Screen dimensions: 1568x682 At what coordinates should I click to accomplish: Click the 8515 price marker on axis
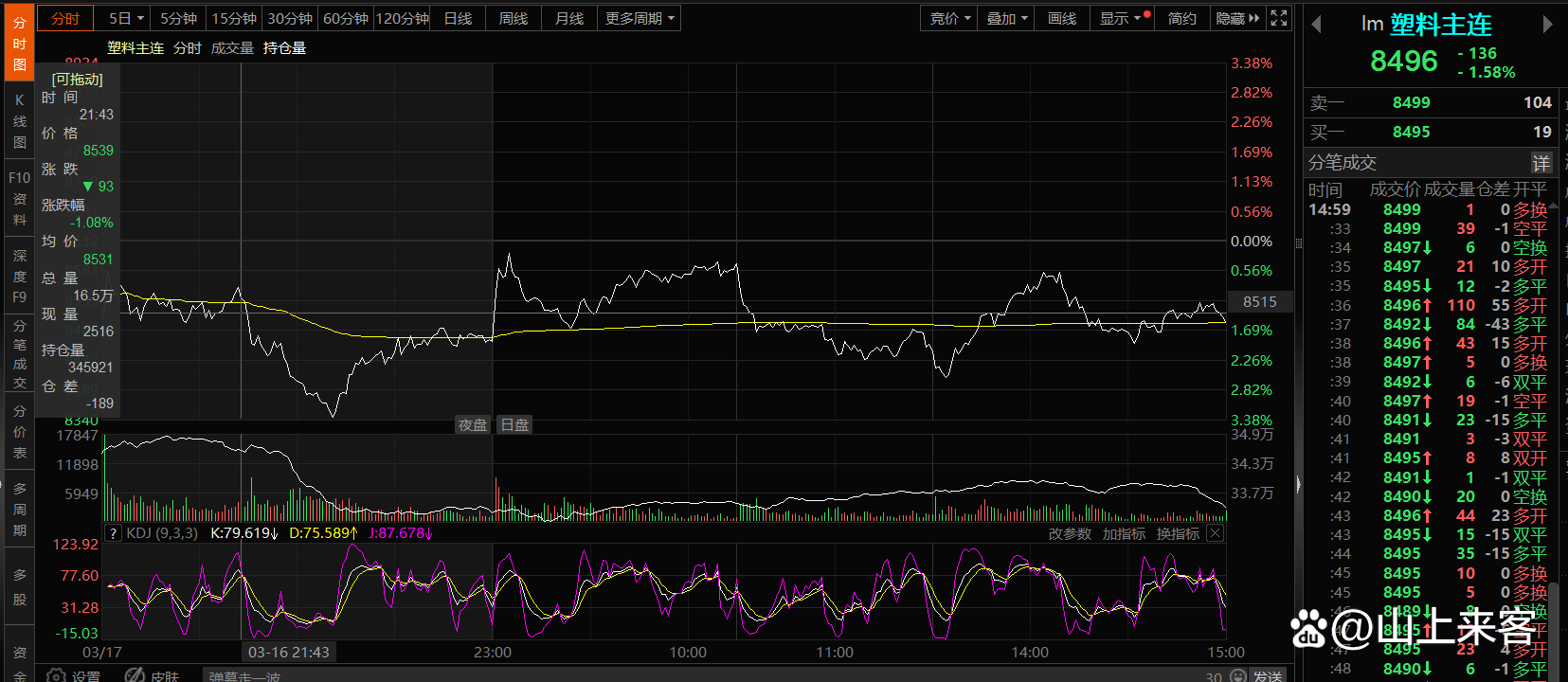(x=1259, y=302)
